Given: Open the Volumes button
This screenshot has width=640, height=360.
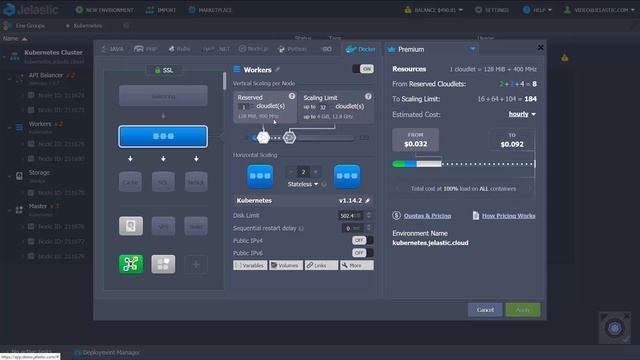Looking at the screenshot, I should point(286,265).
